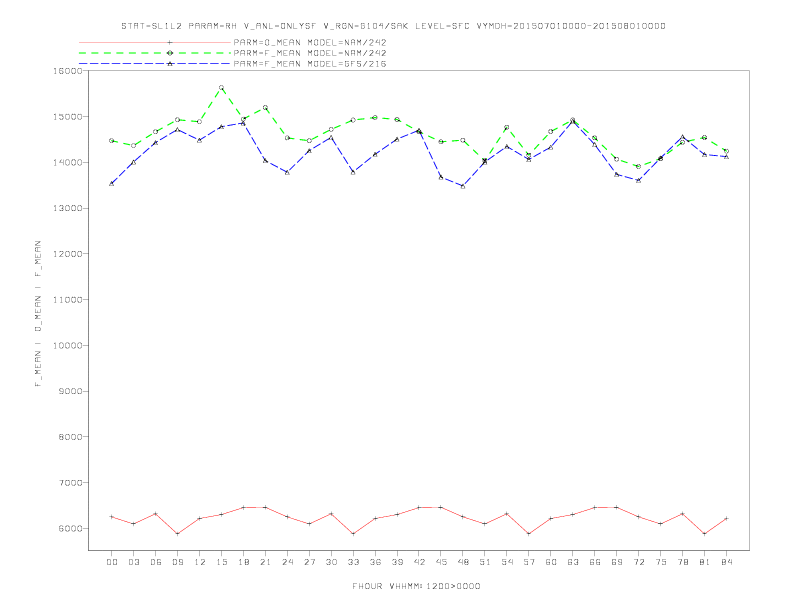Click the green dashed F_MEAN NAM/242 legend line
Image resolution: width=792 pixels, height=612 pixels.
click(155, 53)
